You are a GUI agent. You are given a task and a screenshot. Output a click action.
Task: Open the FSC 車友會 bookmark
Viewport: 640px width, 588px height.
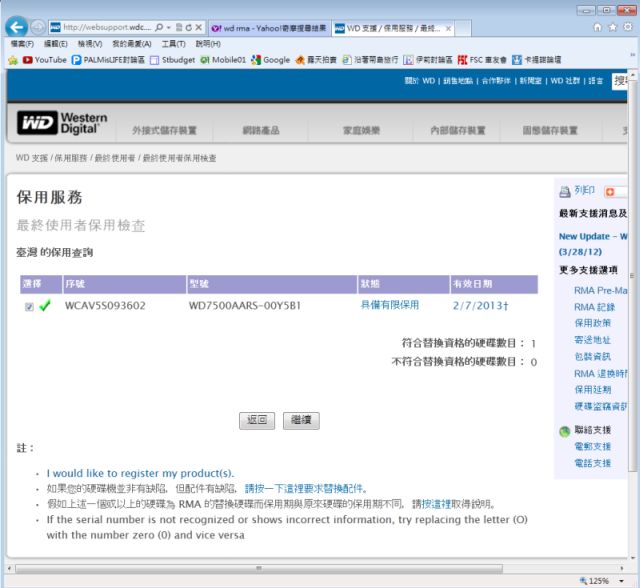tap(482, 60)
